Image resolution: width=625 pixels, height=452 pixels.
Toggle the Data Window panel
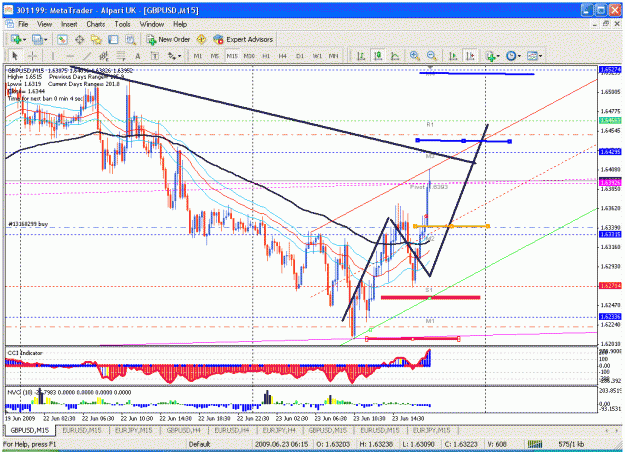pos(79,39)
